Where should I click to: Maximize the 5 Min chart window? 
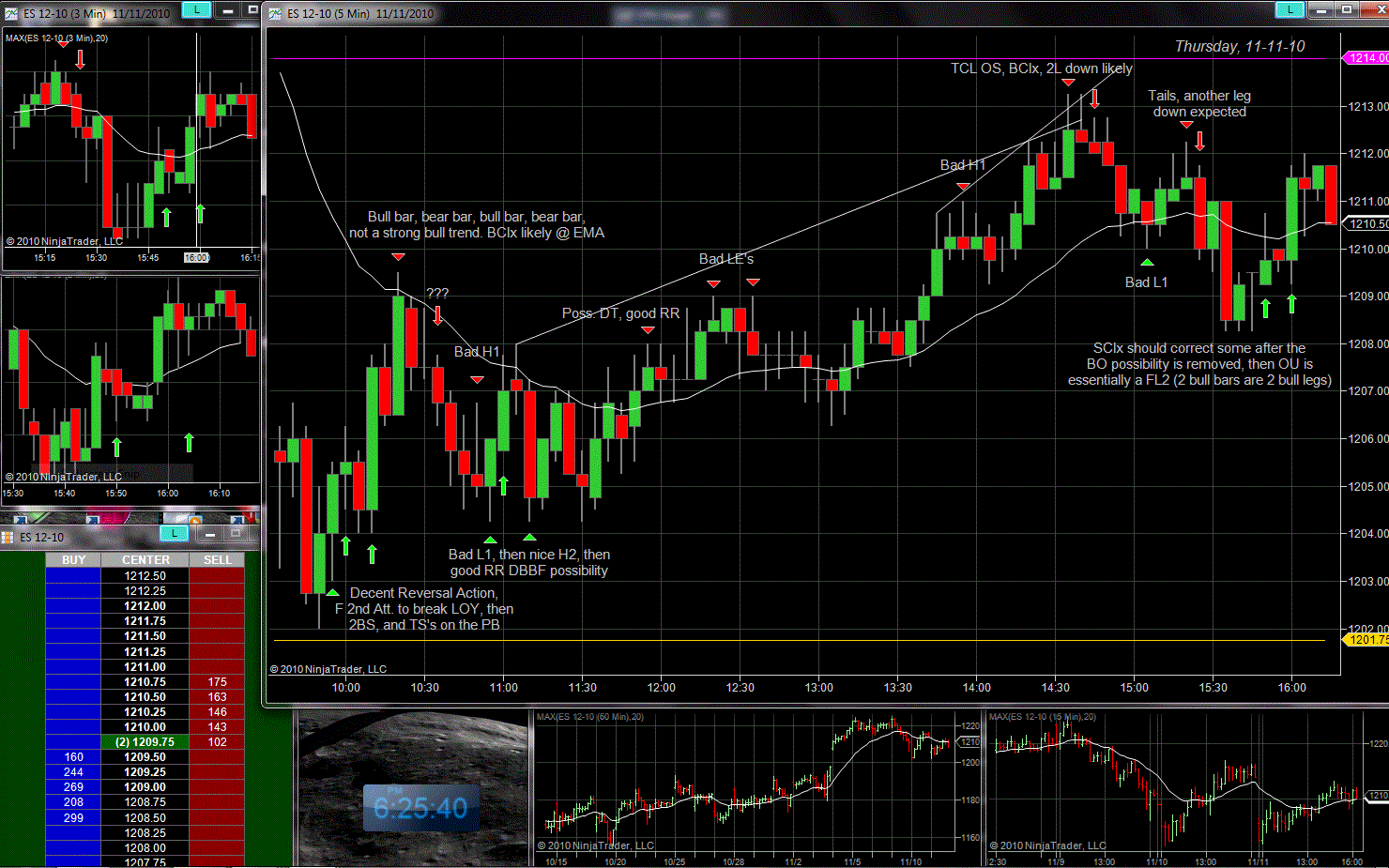(x=1347, y=9)
